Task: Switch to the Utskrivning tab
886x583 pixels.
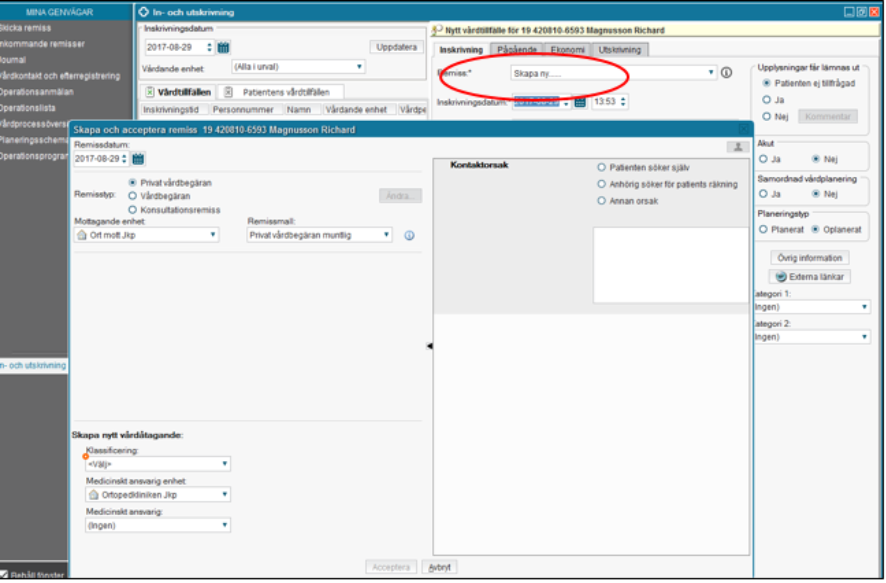Action: pos(621,49)
